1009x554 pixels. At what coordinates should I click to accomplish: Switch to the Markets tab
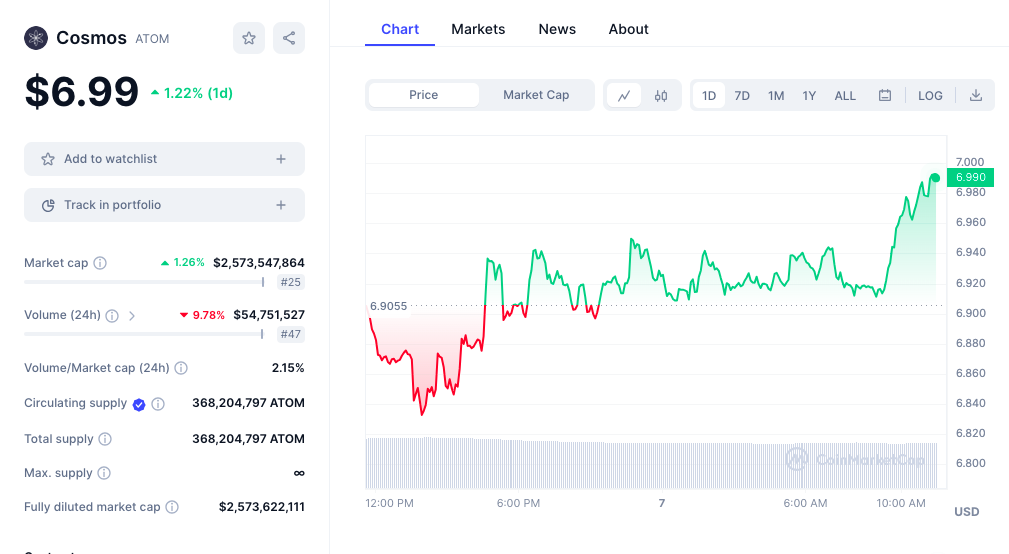pyautogui.click(x=478, y=29)
